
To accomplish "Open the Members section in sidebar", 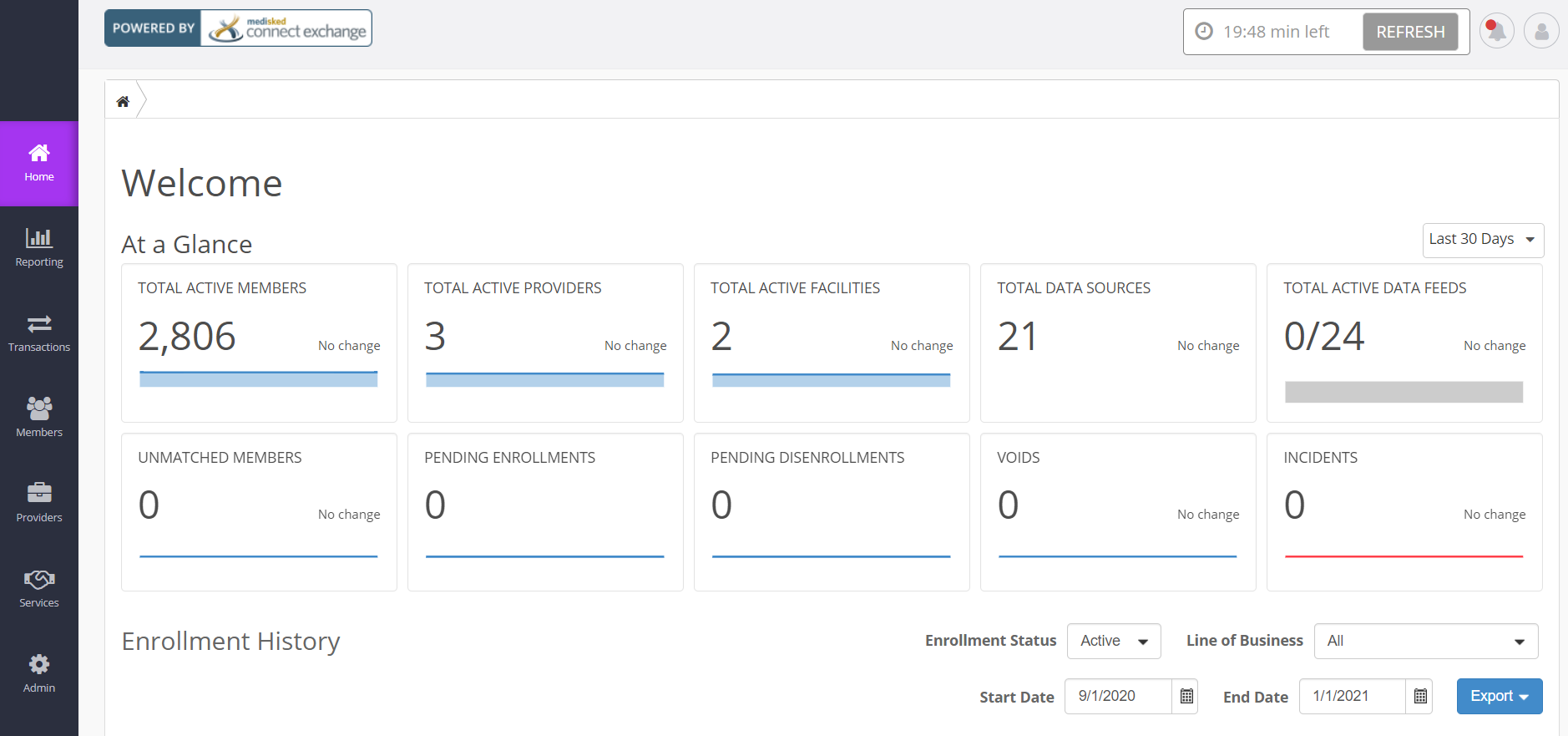I will pos(39,419).
